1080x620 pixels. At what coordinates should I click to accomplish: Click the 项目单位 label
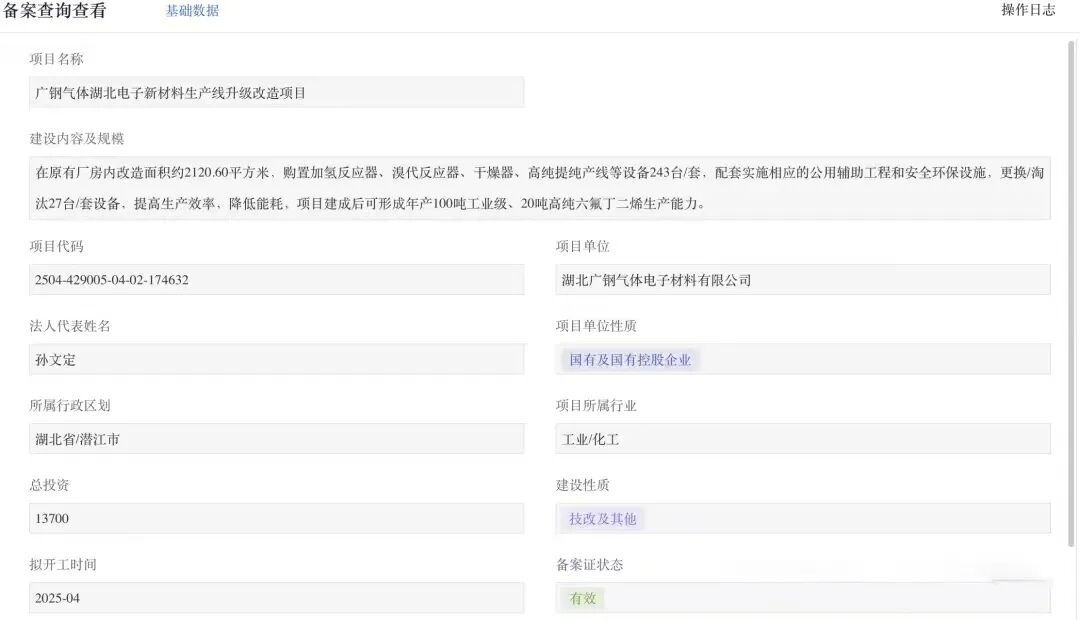[x=583, y=246]
